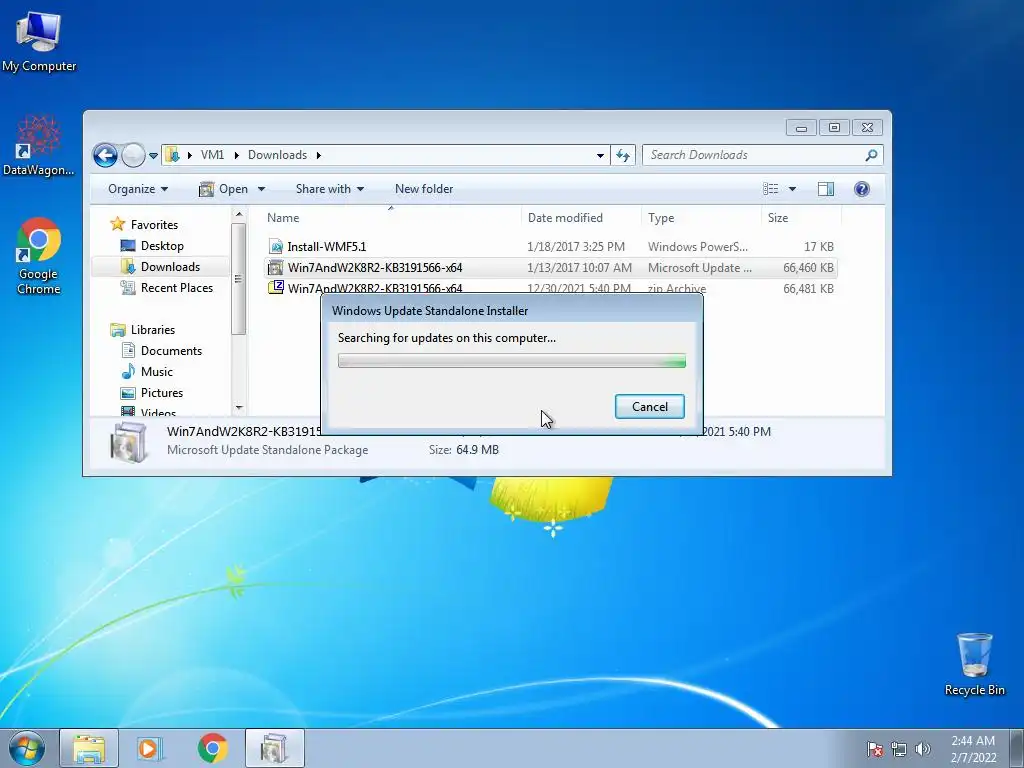Click the 1/18/2017 3:25 PM date cell
This screenshot has width=1024, height=768.
575,246
